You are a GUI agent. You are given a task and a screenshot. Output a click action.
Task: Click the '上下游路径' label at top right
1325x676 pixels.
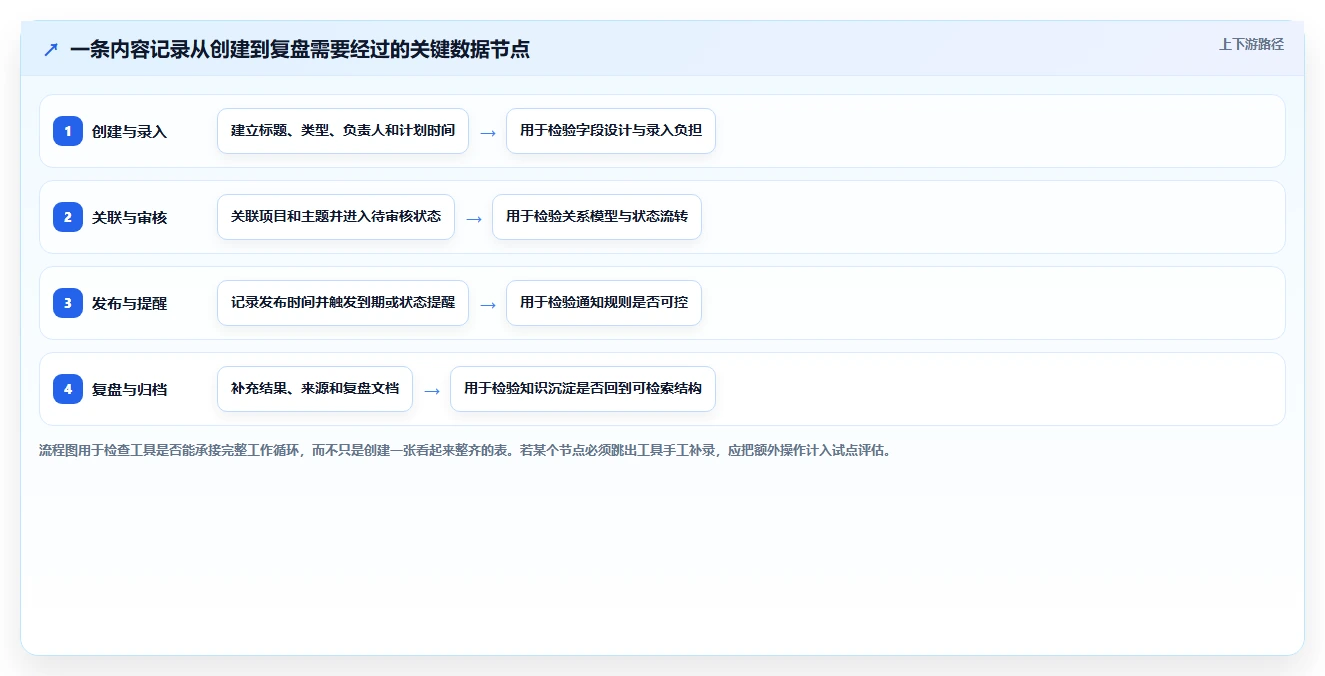tap(1251, 45)
